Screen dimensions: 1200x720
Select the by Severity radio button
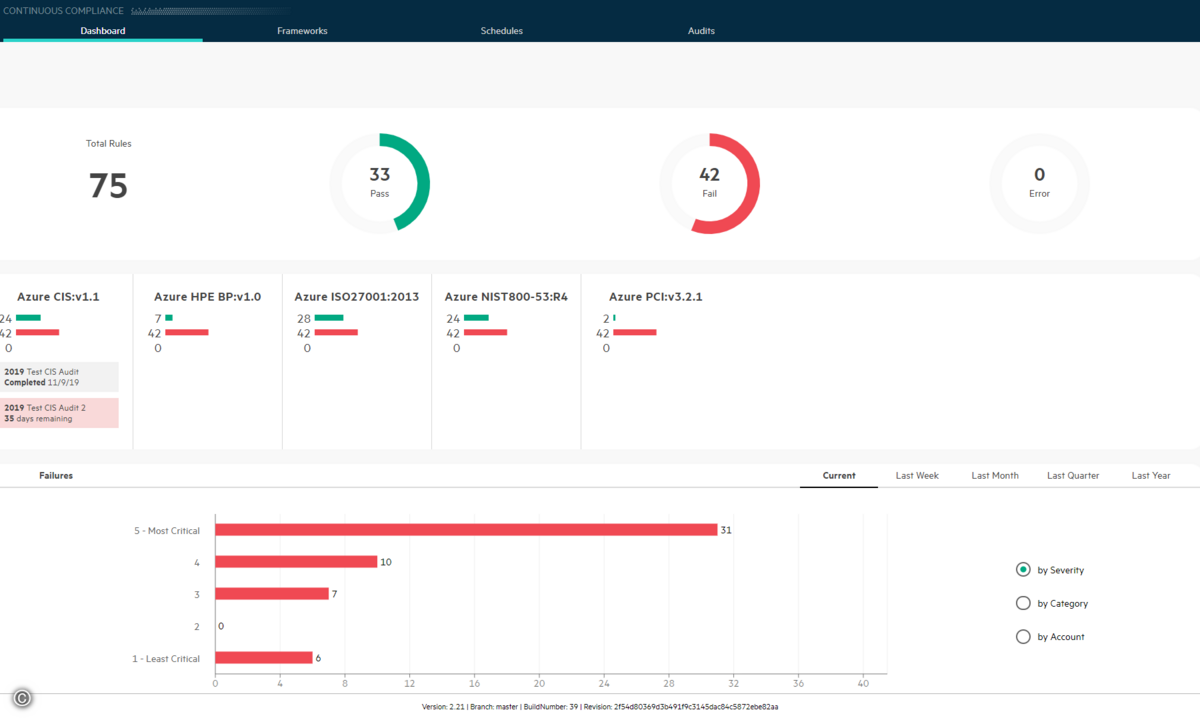(1023, 570)
